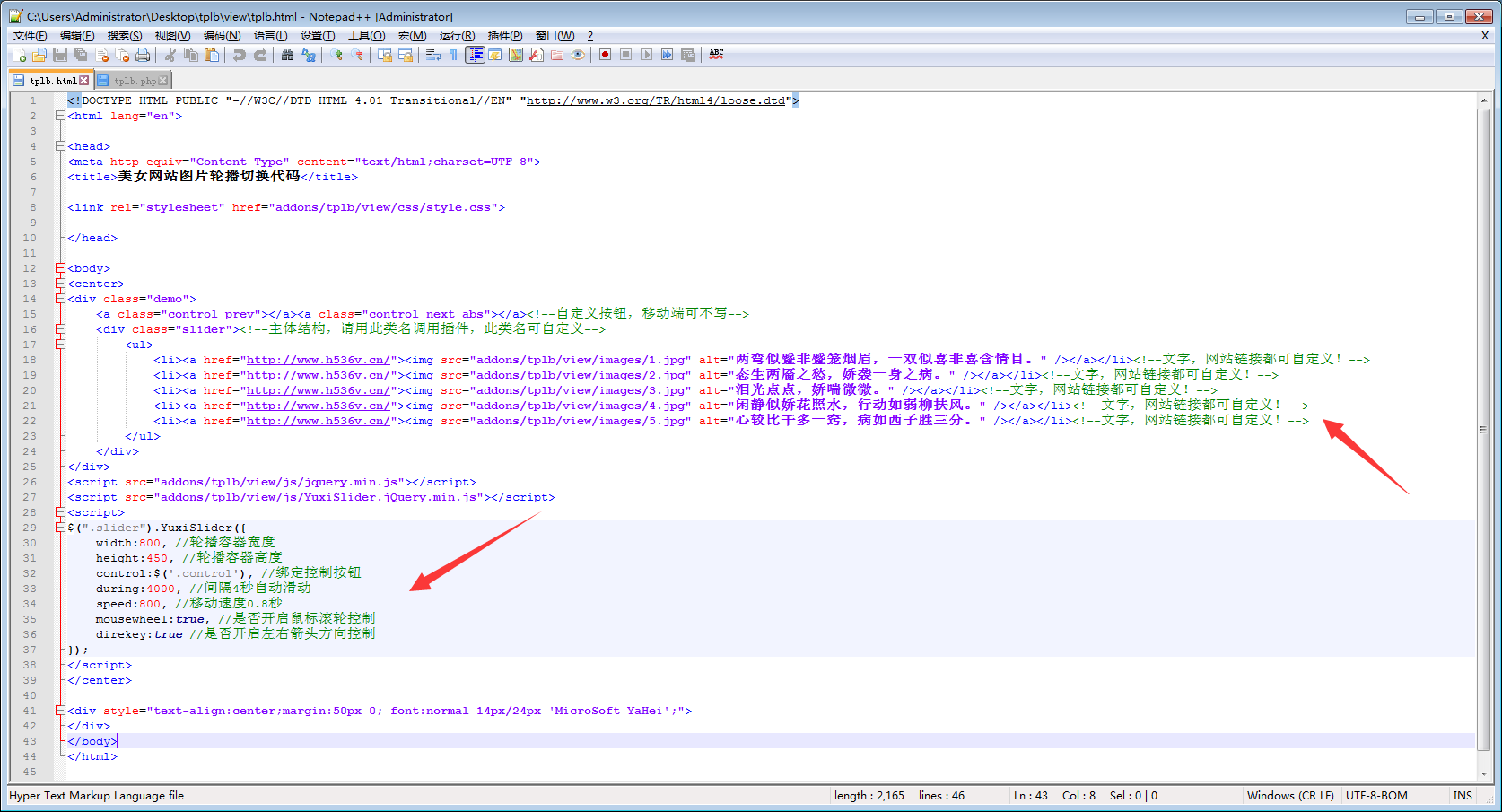Toggle word wrap in the toolbar
This screenshot has height=812, width=1502.
(x=432, y=55)
